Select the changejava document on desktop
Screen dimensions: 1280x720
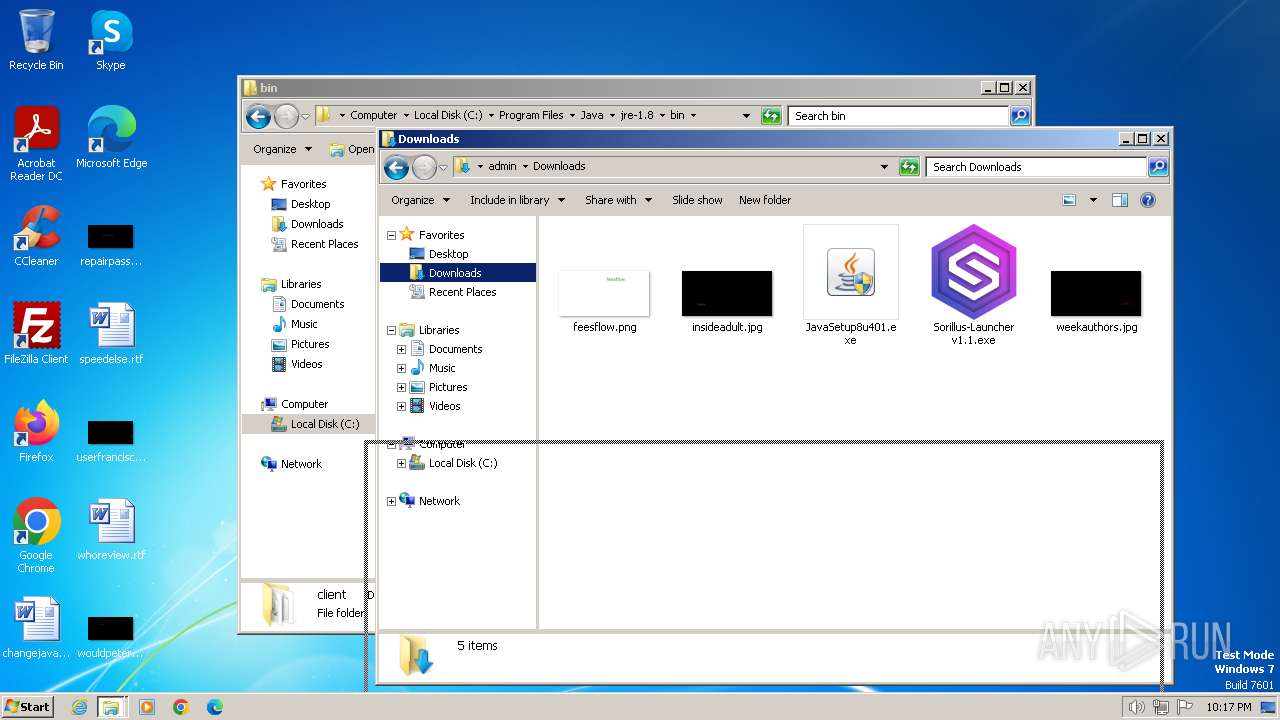point(36,628)
